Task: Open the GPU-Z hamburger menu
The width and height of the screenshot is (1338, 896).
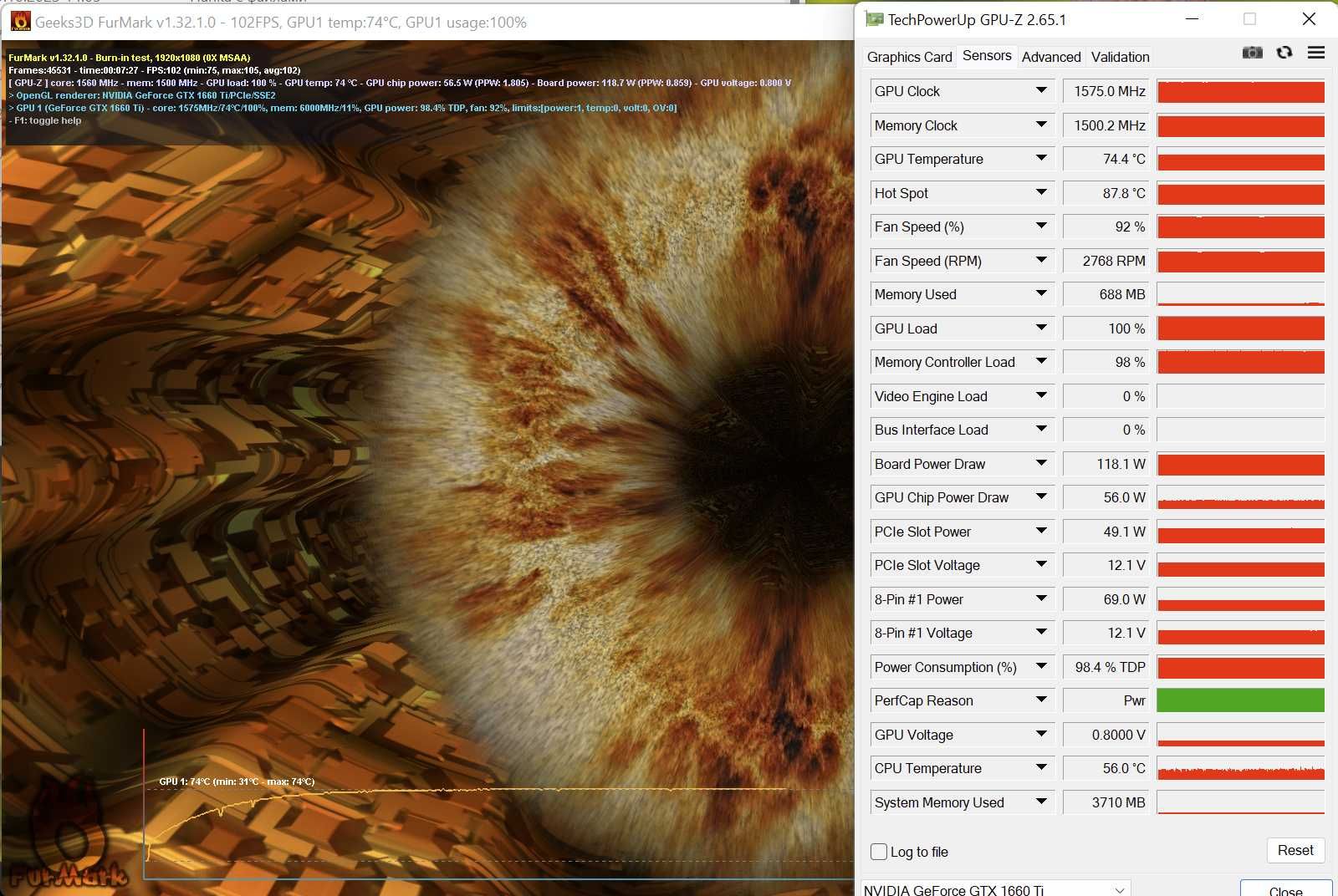Action: pos(1316,53)
